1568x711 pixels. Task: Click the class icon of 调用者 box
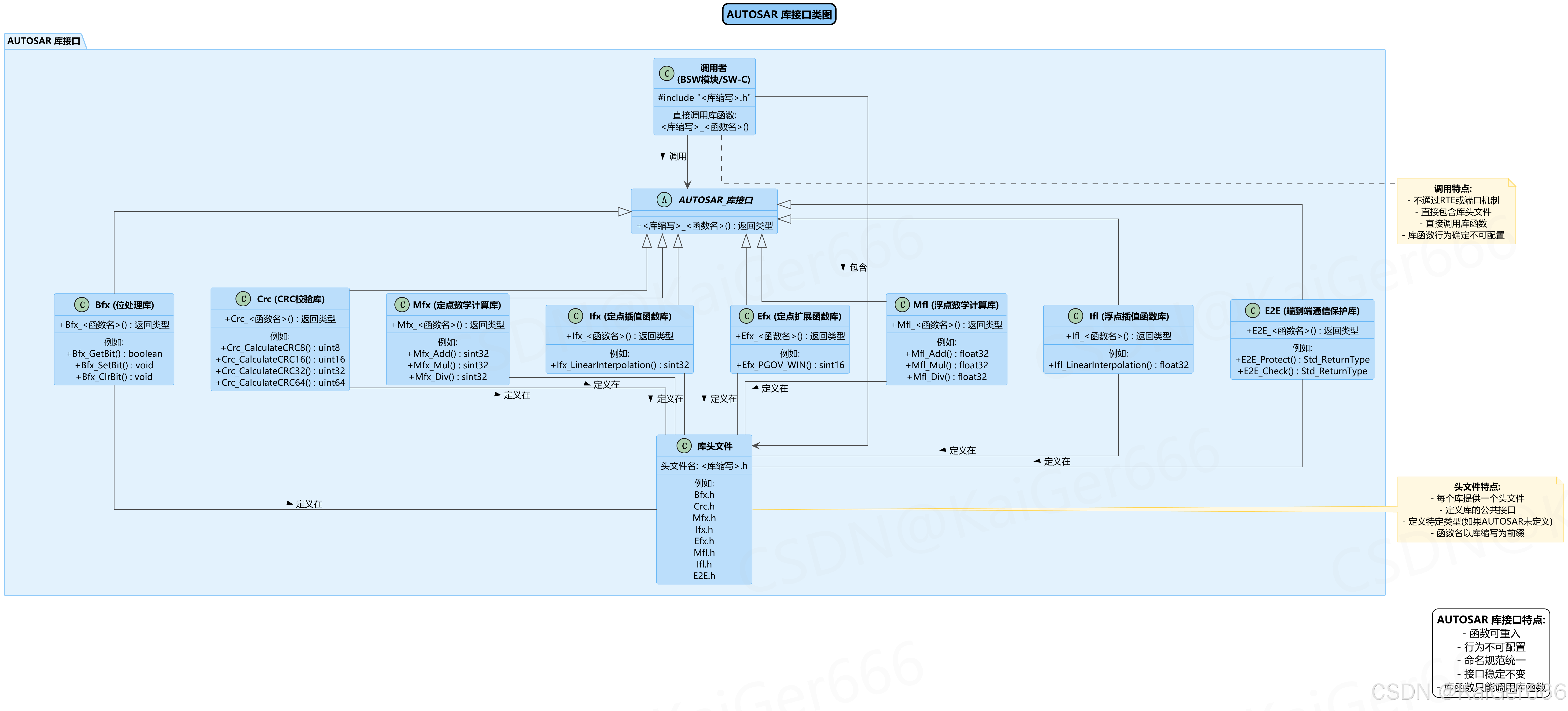point(666,74)
